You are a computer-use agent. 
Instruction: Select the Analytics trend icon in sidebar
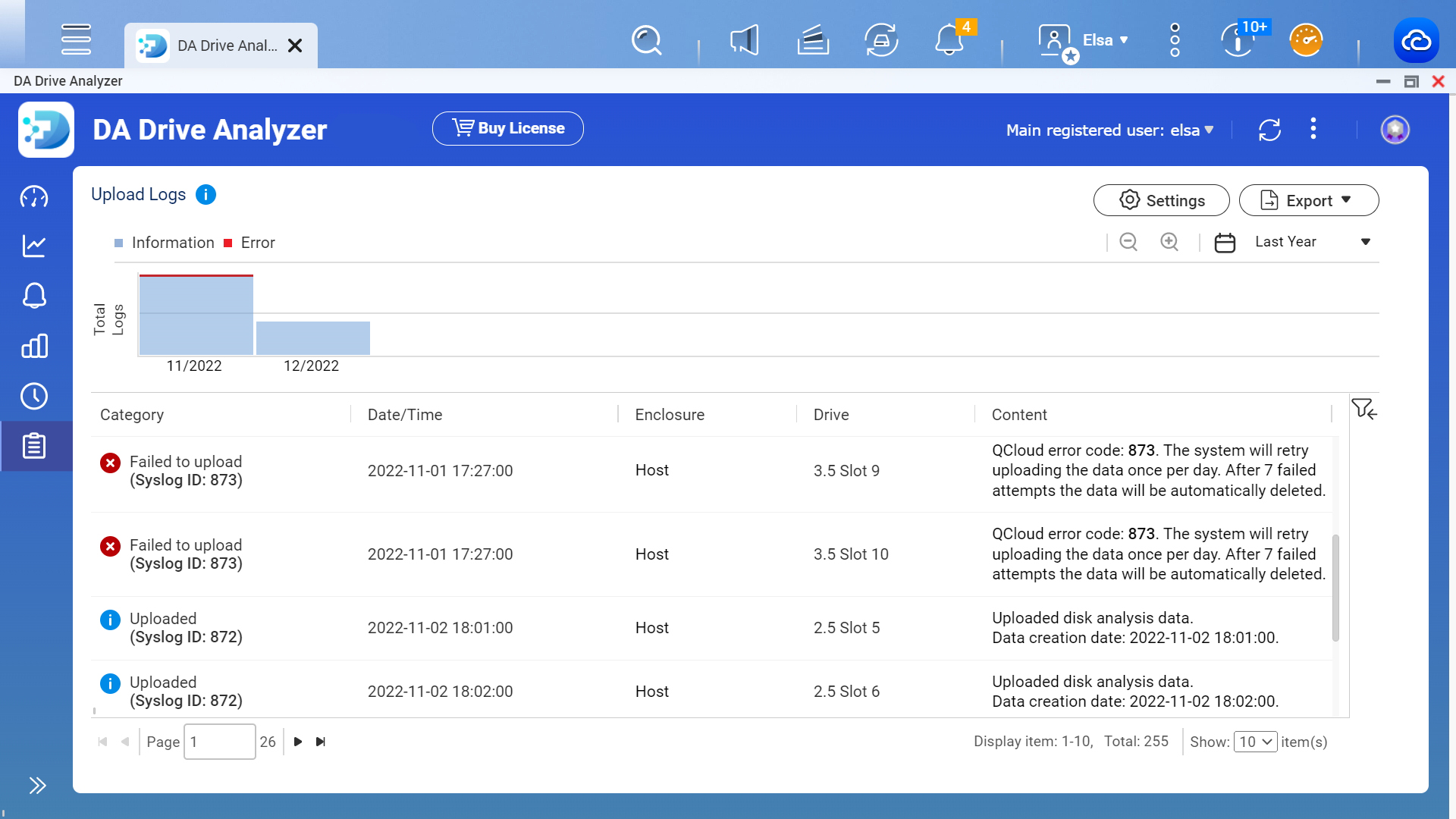tap(34, 246)
